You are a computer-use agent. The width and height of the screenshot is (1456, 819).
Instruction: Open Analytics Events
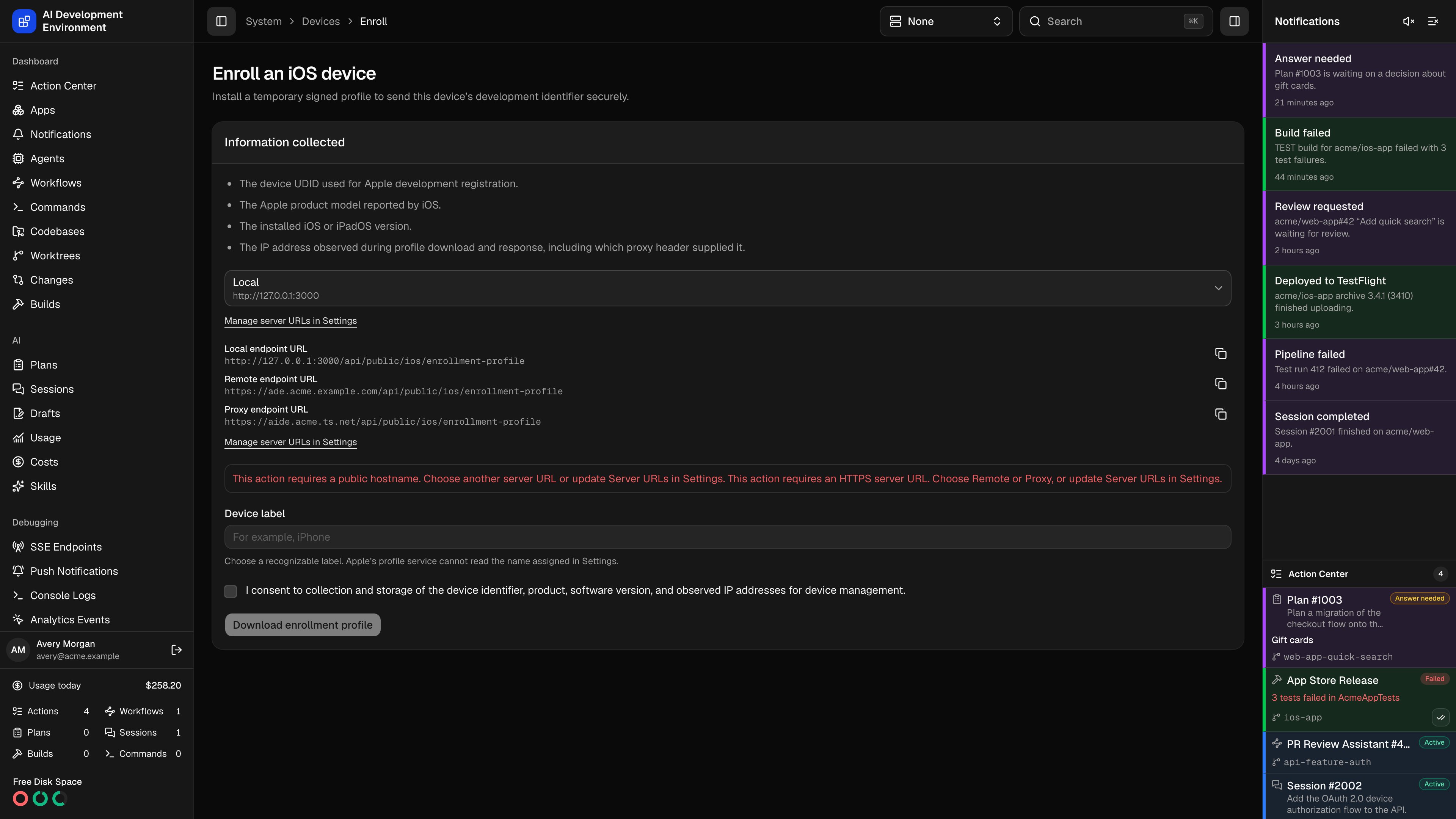point(97,620)
